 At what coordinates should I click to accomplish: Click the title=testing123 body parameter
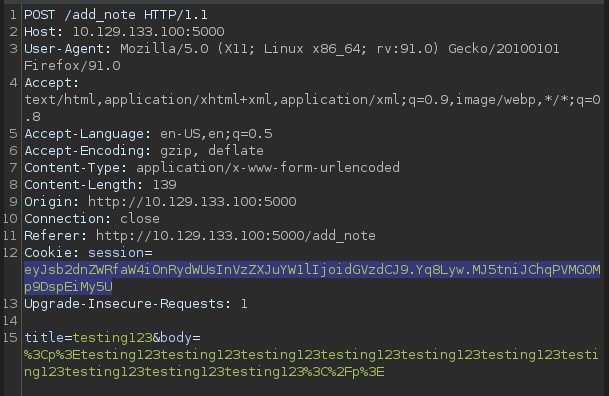(88, 338)
